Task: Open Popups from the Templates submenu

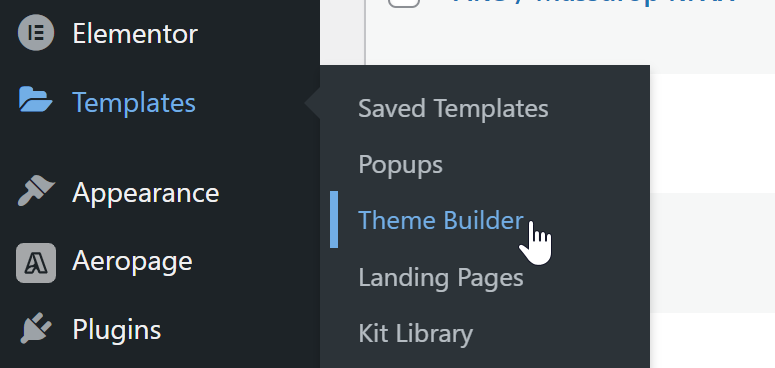Action: (400, 164)
